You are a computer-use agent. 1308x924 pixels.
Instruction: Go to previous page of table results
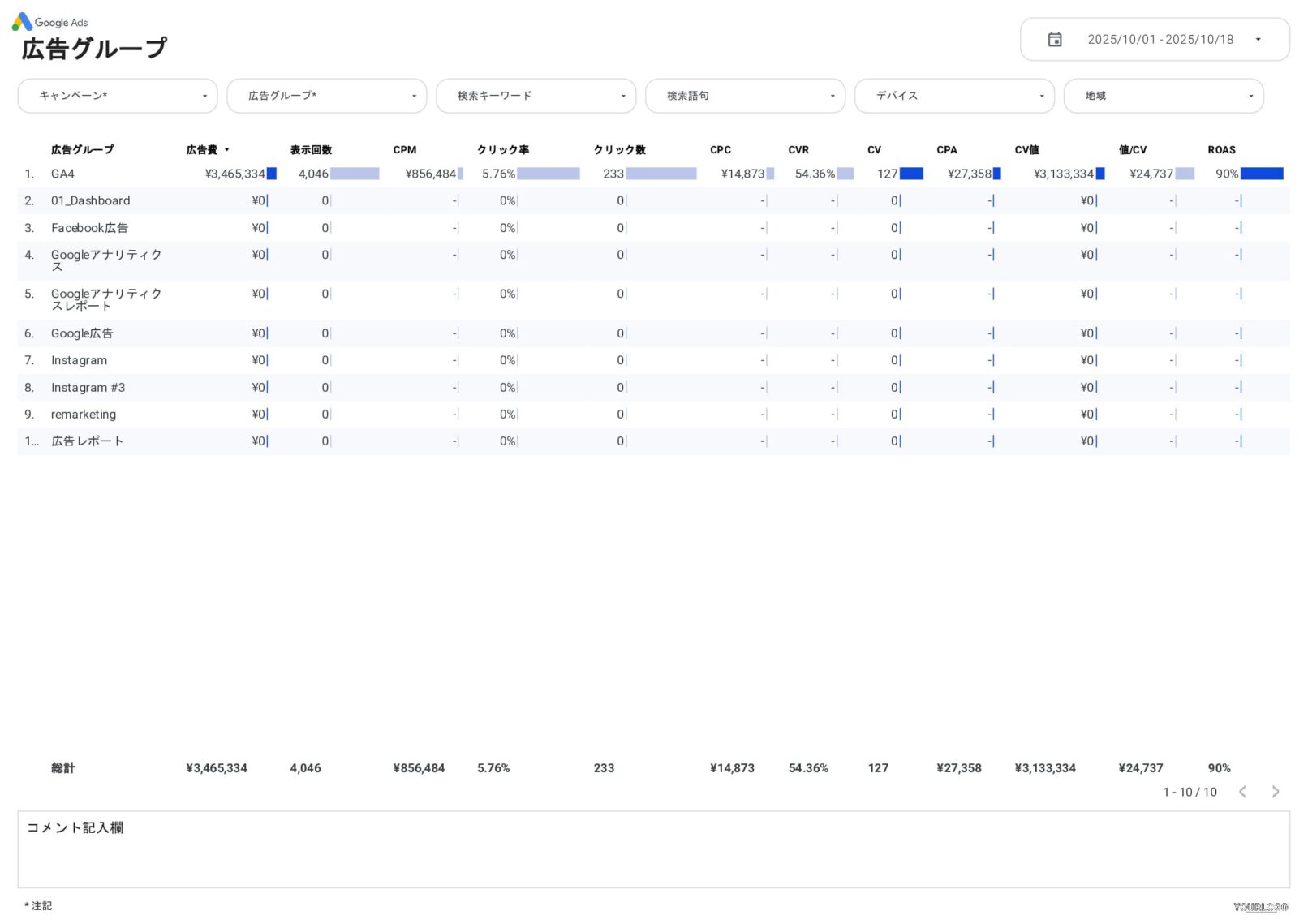(x=1242, y=792)
